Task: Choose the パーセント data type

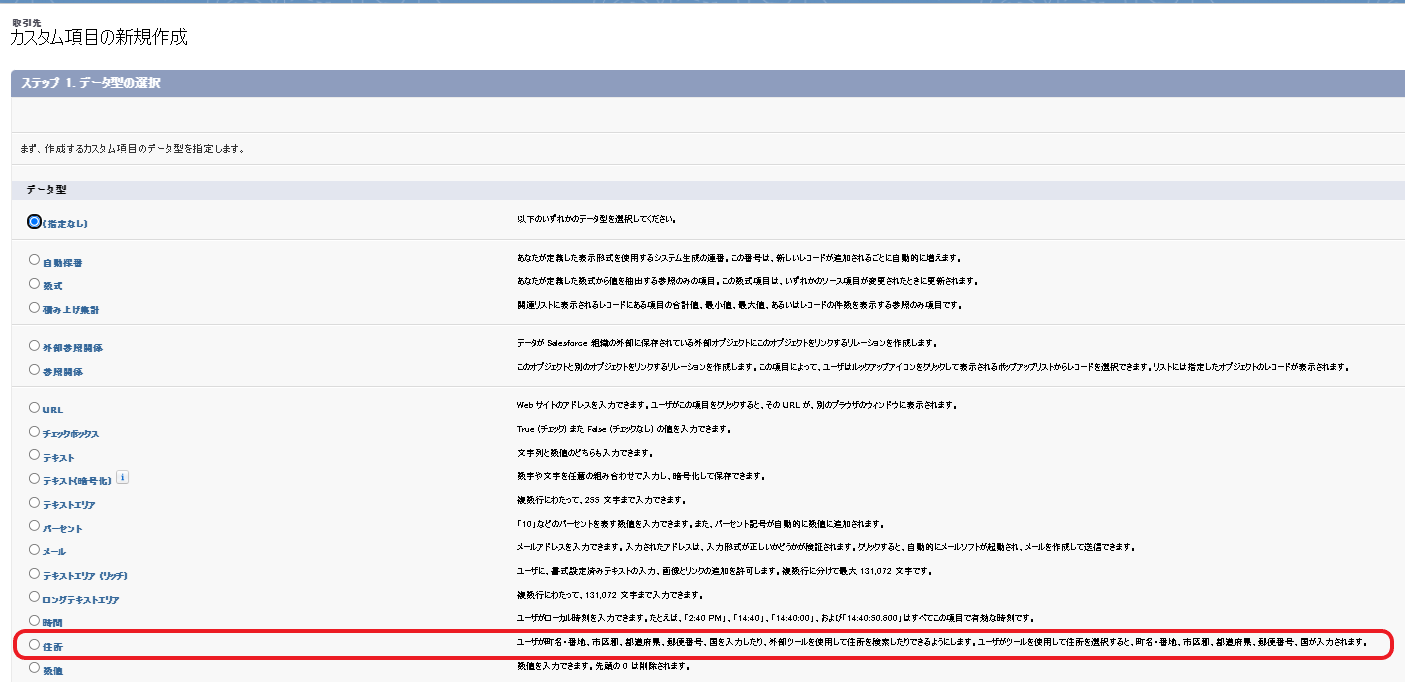Action: pyautogui.click(x=35, y=526)
